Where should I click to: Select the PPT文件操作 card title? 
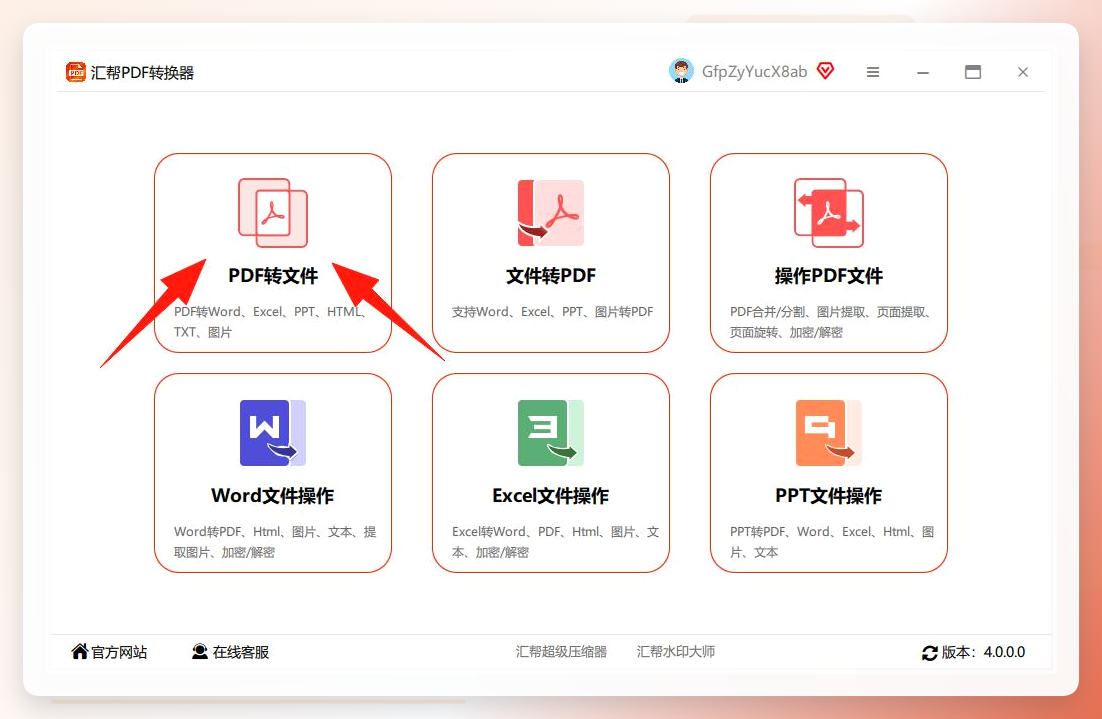coord(829,495)
